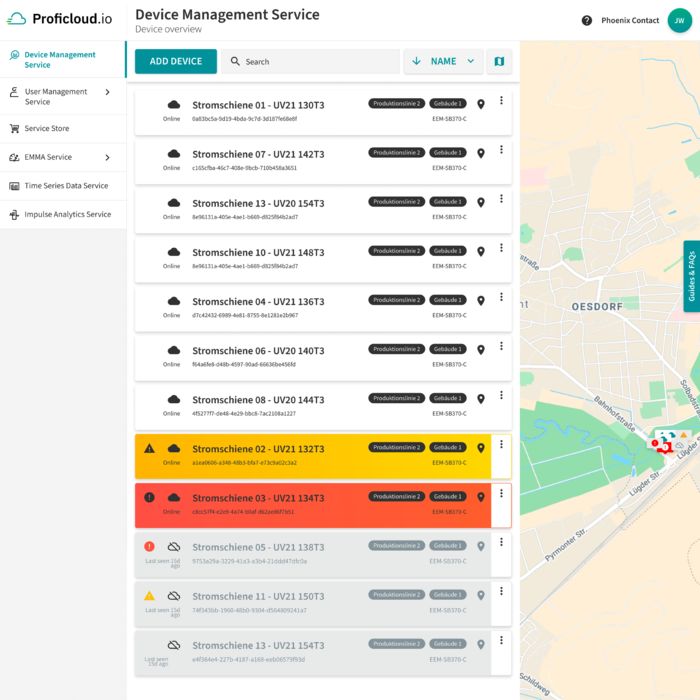This screenshot has height=700, width=700.
Task: Click error icon on Stromschiene 03
Action: coord(150,497)
